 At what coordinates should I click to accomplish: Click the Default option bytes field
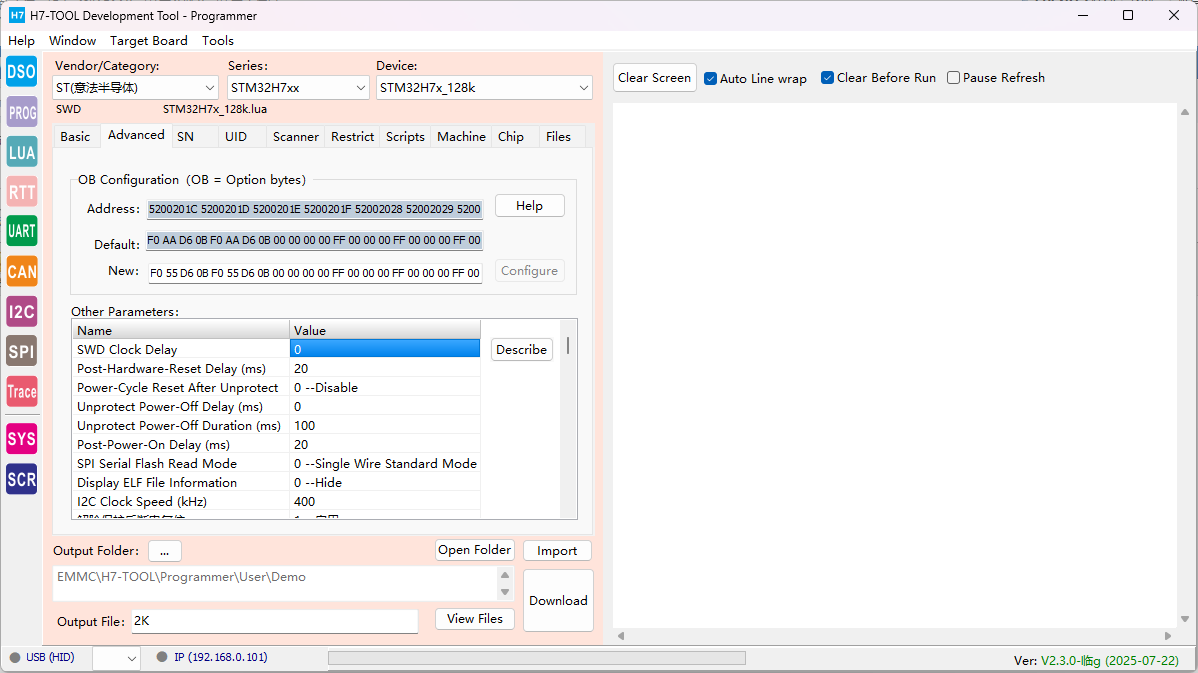coord(314,241)
